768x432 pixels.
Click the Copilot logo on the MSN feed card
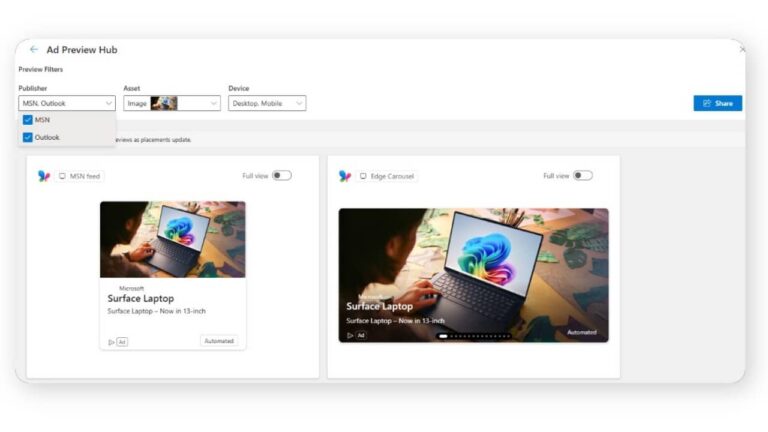(x=44, y=176)
